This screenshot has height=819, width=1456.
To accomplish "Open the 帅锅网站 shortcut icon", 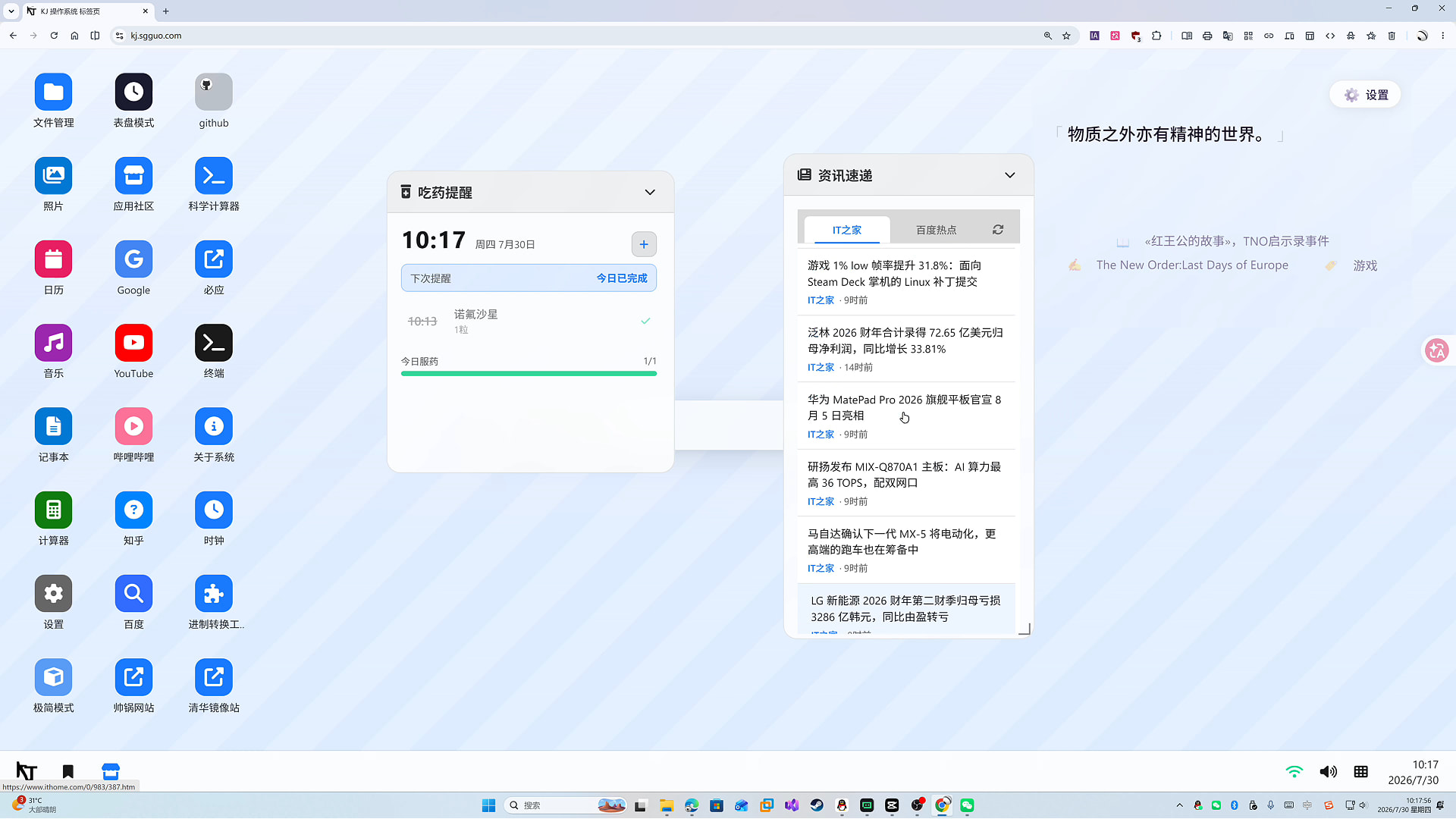I will pyautogui.click(x=133, y=677).
